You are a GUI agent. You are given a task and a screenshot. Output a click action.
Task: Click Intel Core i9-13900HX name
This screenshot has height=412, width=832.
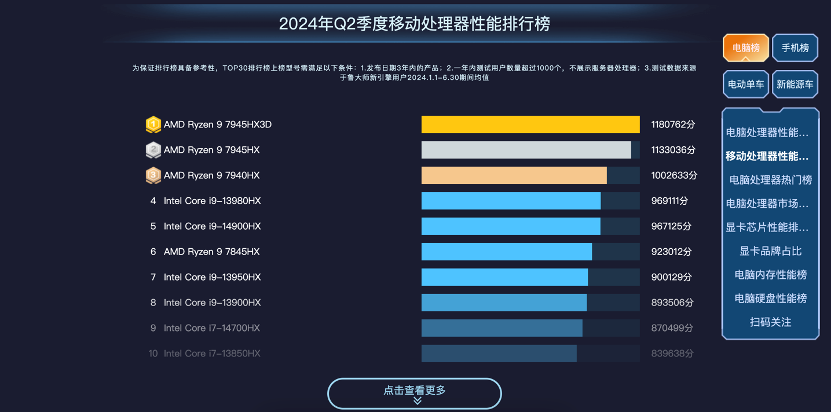(x=212, y=303)
